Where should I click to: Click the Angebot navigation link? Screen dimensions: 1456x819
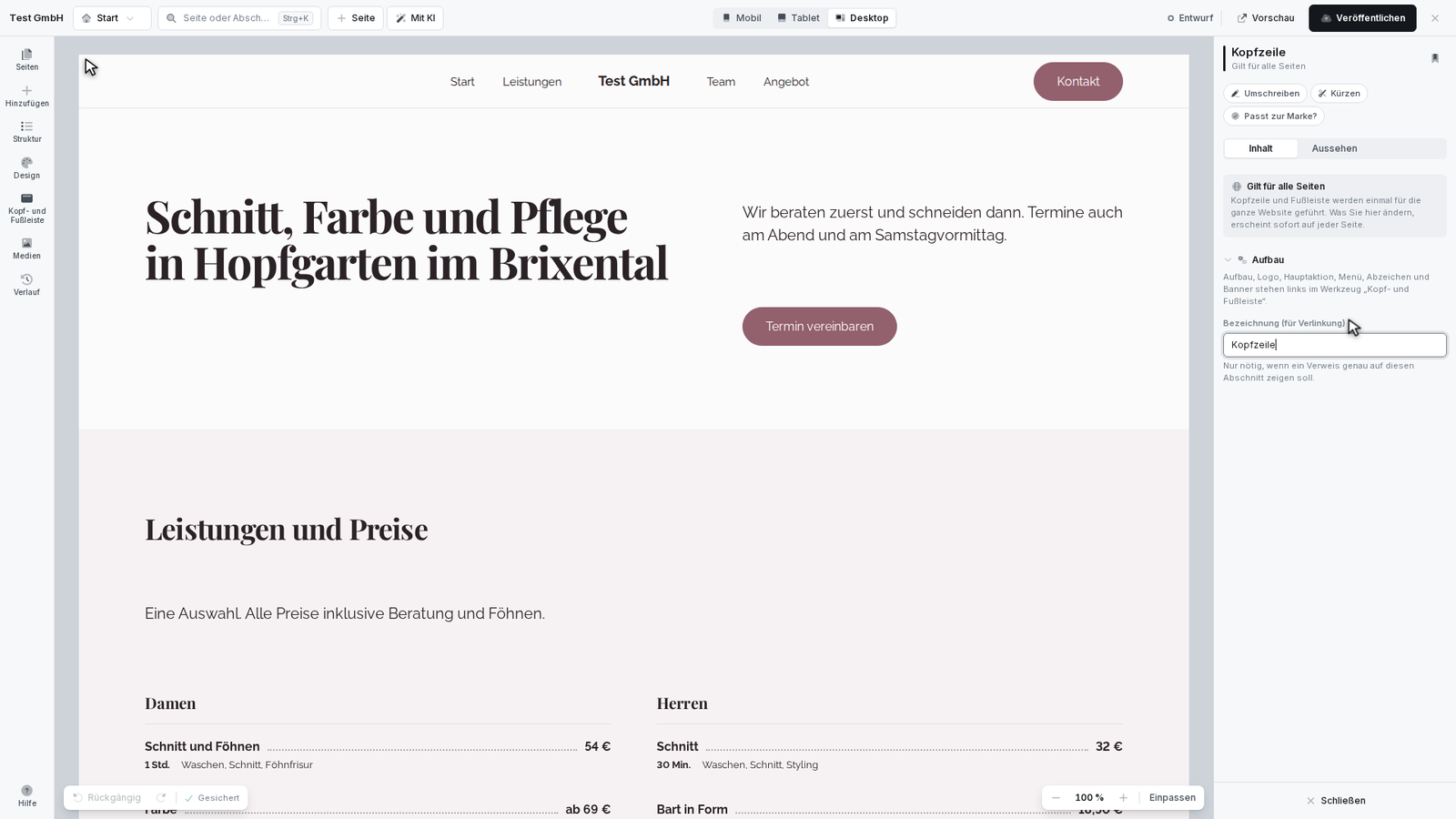(786, 82)
